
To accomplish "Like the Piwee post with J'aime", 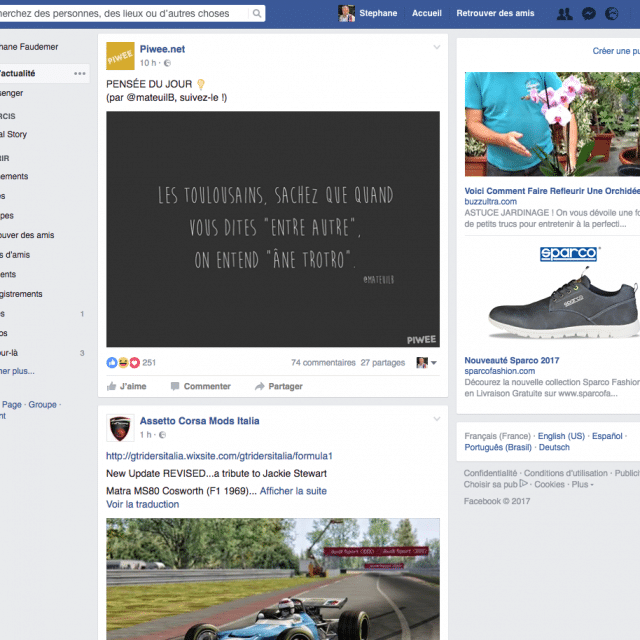I will 126,386.
